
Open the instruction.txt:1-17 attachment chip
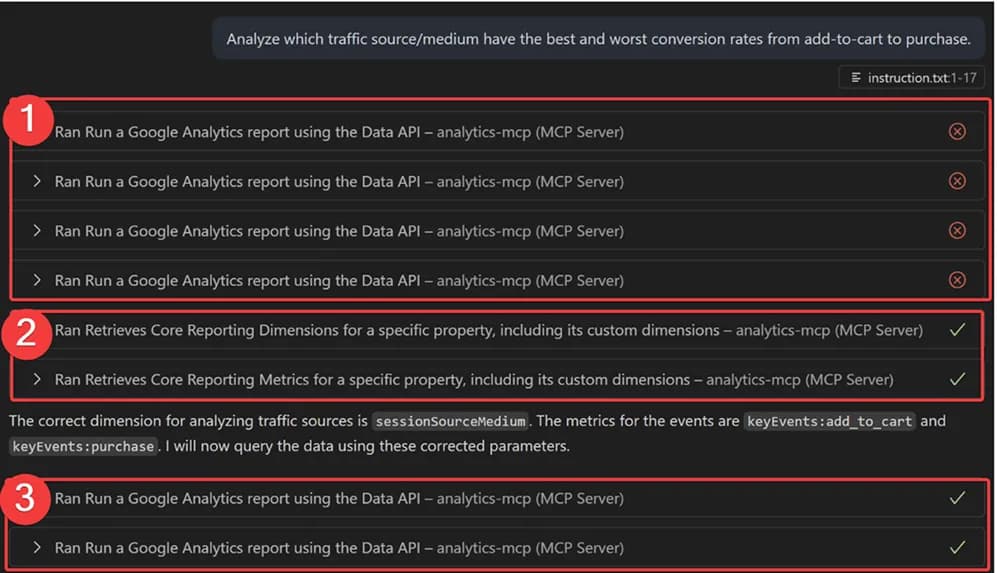pyautogui.click(x=911, y=78)
